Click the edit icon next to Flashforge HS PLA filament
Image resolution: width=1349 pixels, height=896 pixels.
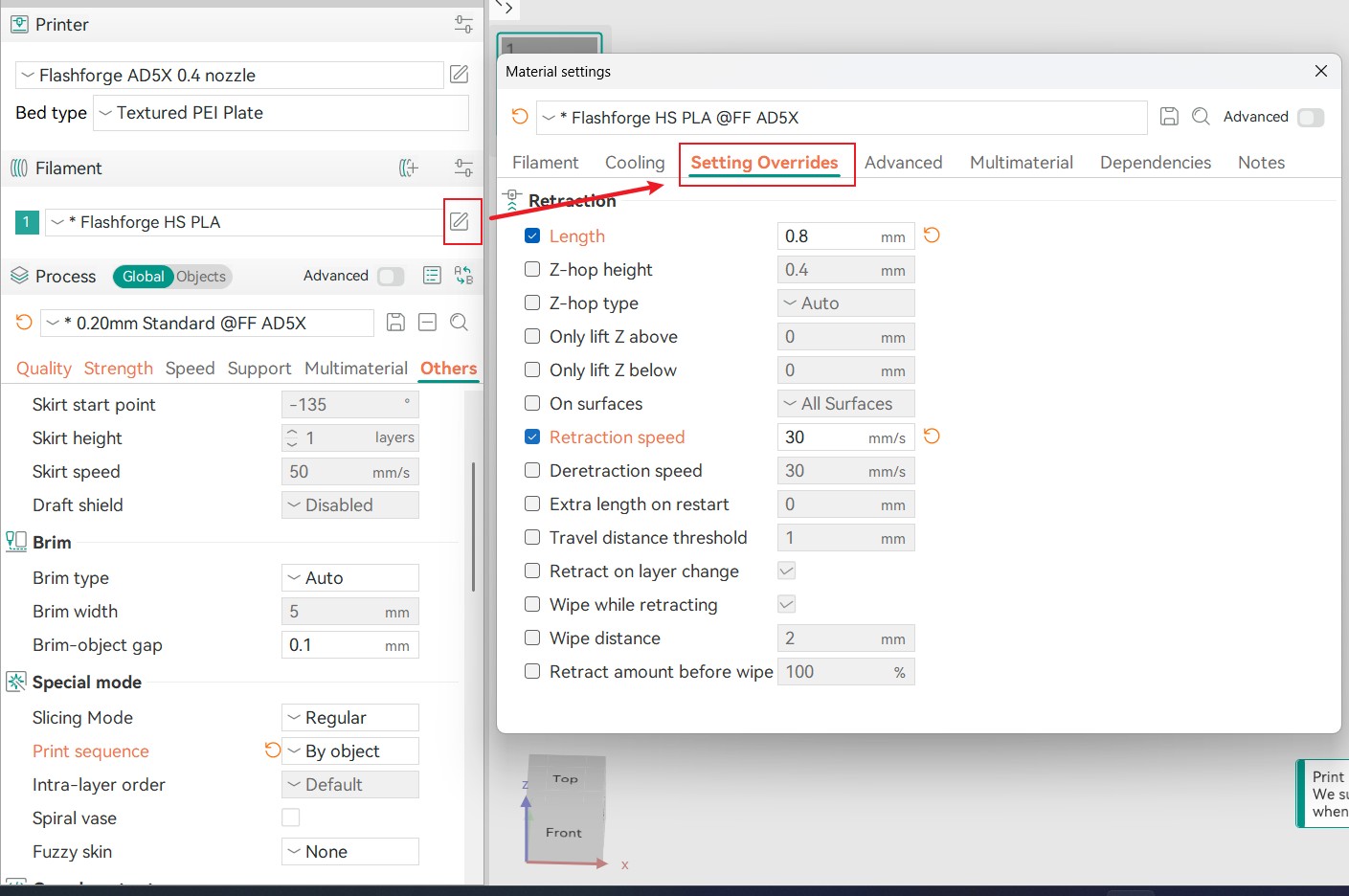click(460, 222)
